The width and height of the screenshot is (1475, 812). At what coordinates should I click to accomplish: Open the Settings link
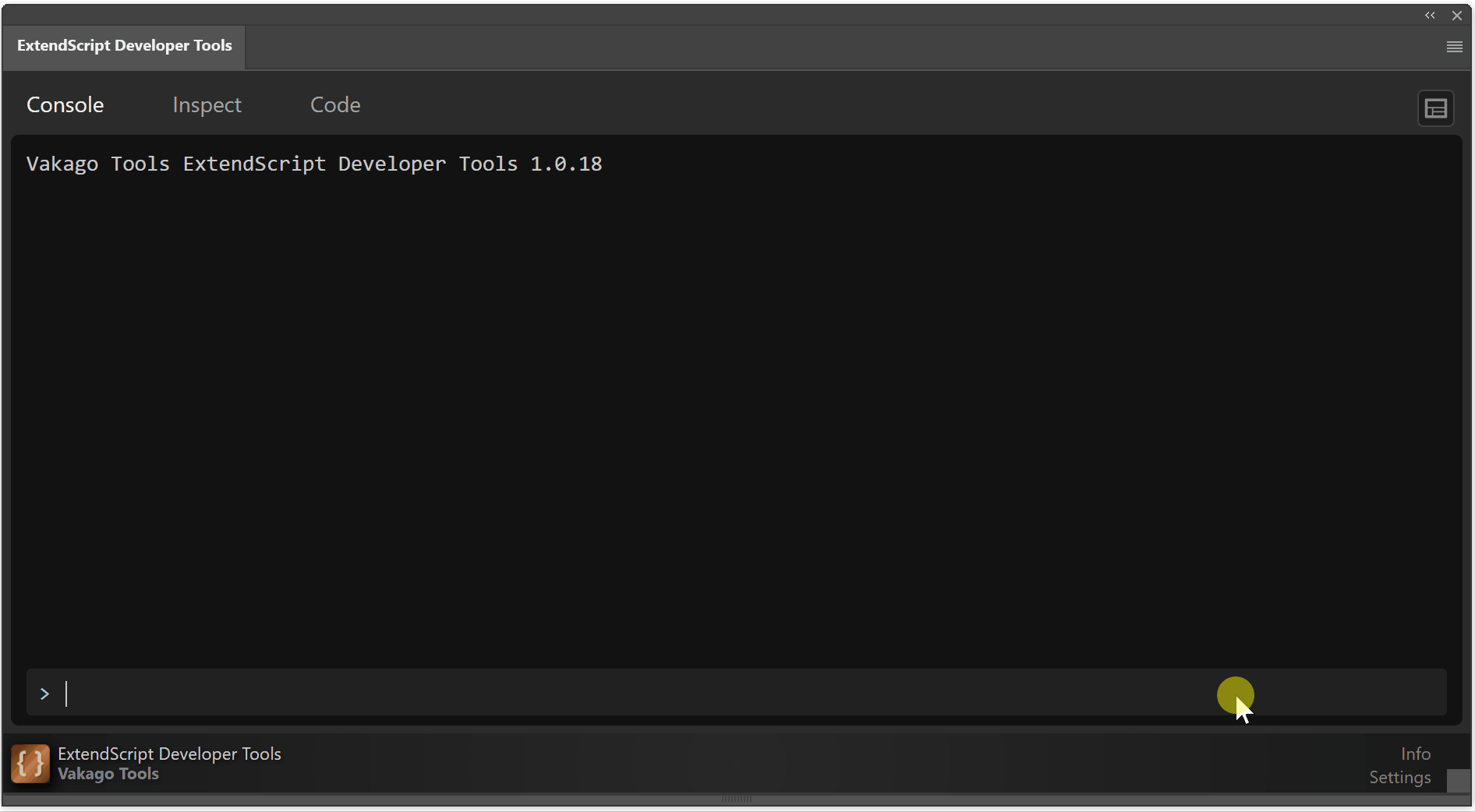1399,778
